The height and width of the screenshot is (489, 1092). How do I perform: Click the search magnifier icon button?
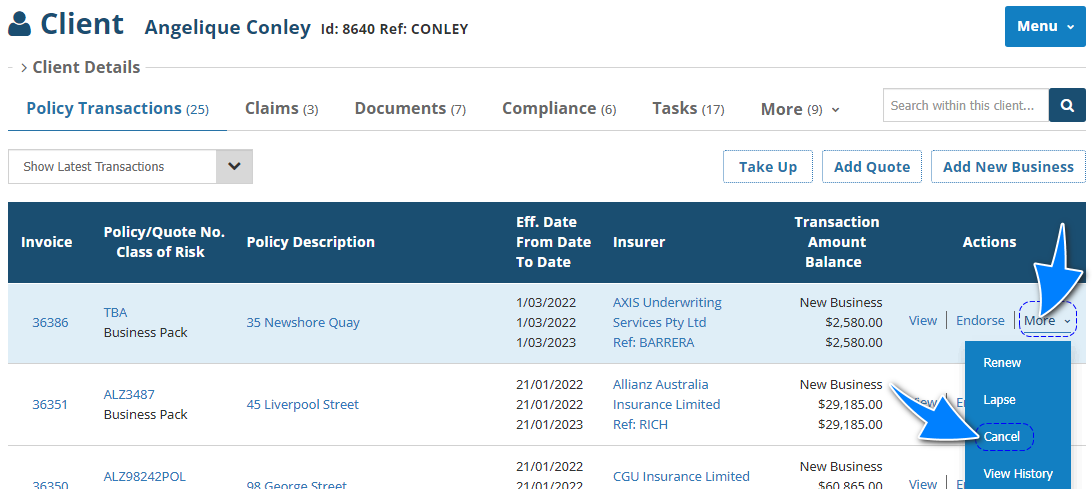point(1067,105)
